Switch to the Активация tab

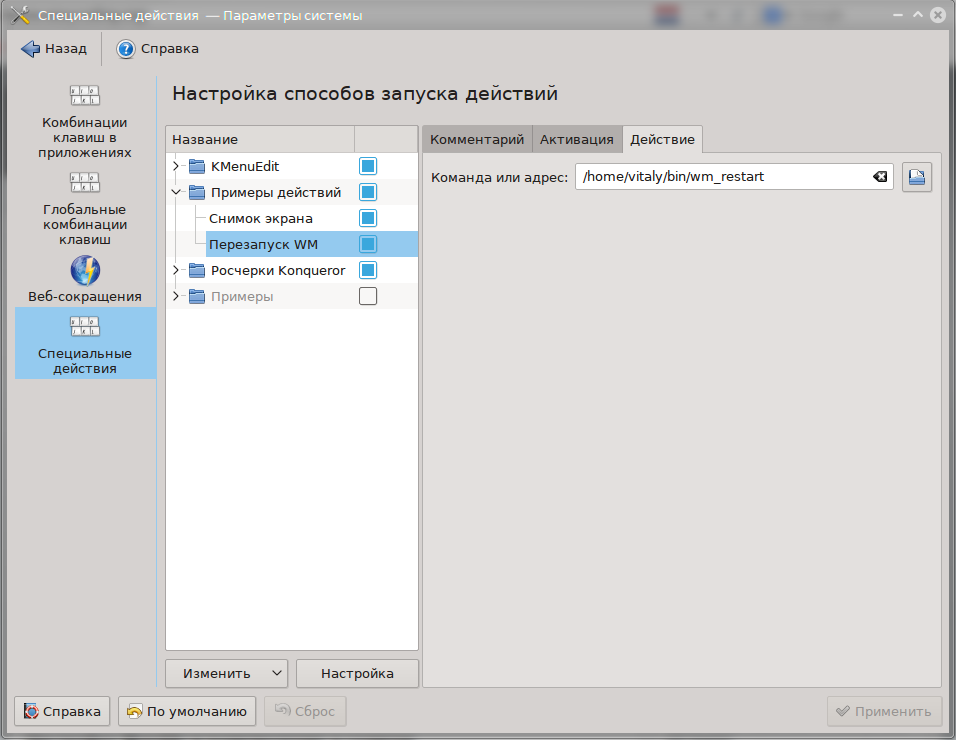pos(576,139)
